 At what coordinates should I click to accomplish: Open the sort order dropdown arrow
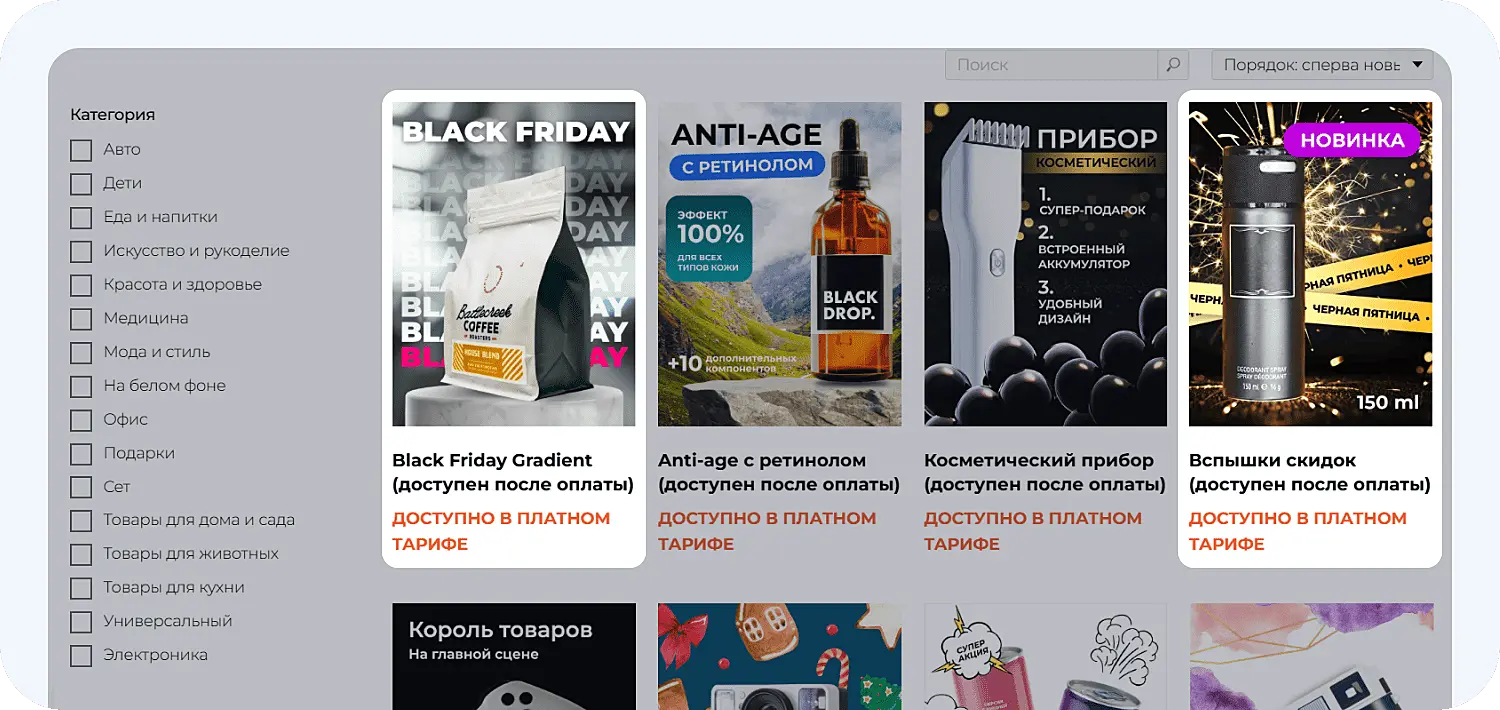tap(1417, 65)
